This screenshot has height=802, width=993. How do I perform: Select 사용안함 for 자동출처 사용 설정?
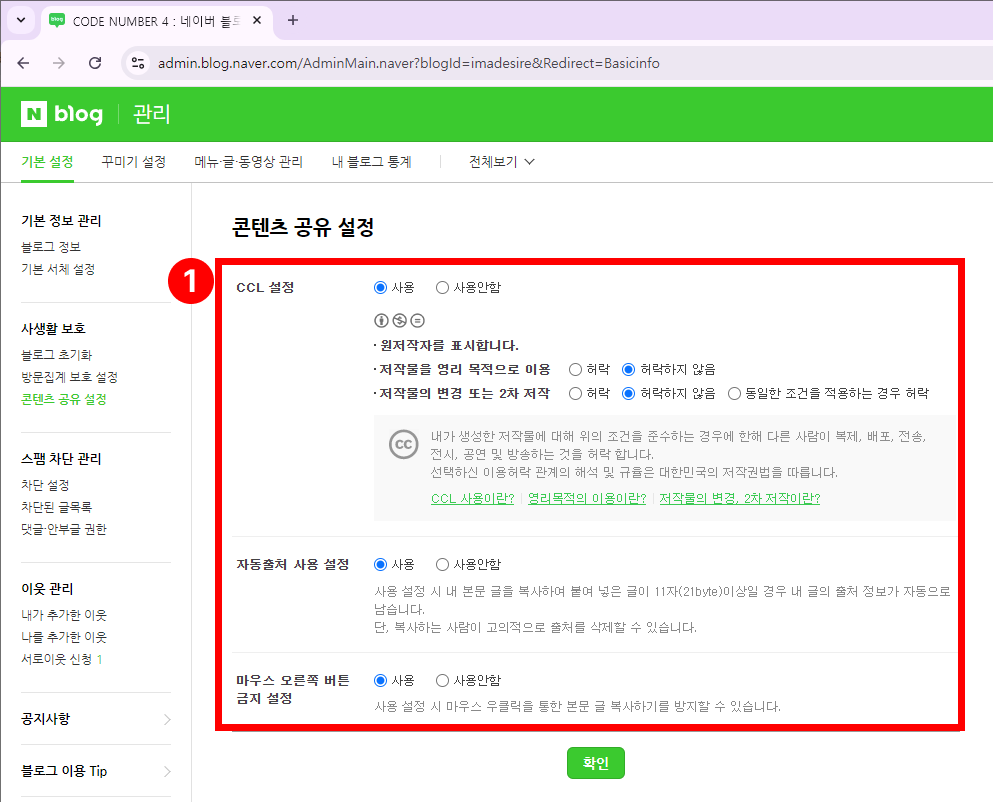tap(443, 565)
